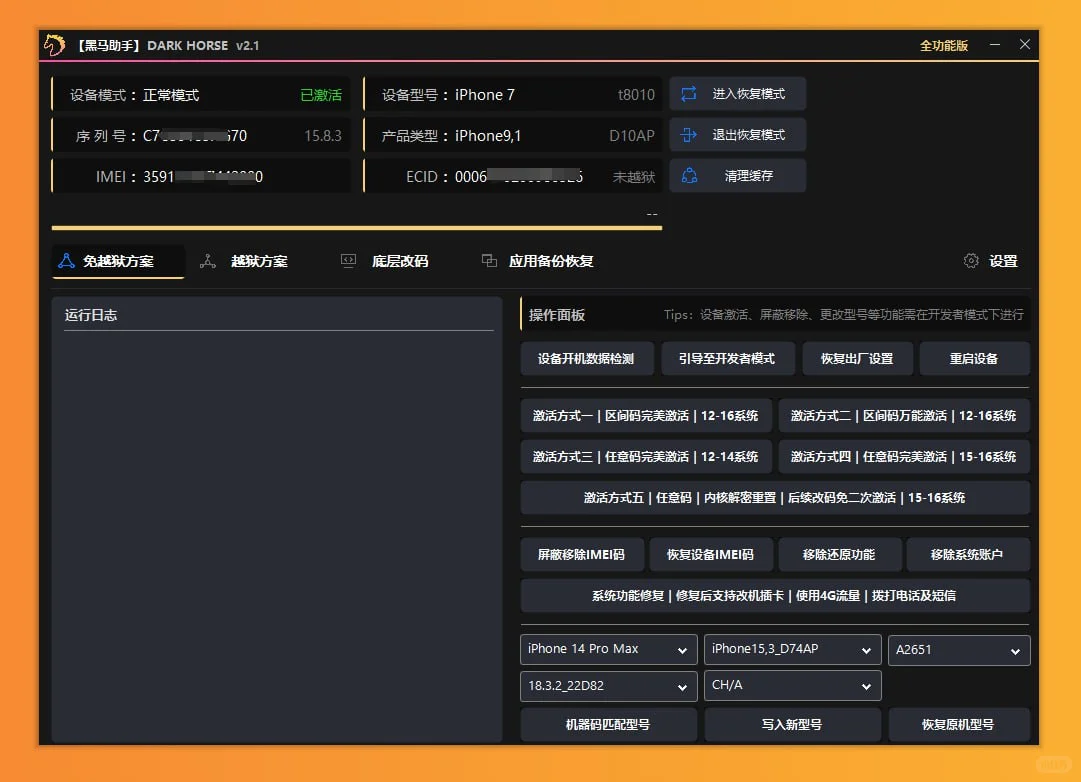Click the copy icon beside 应用备份恢复
The image size is (1081, 782).
point(489,260)
